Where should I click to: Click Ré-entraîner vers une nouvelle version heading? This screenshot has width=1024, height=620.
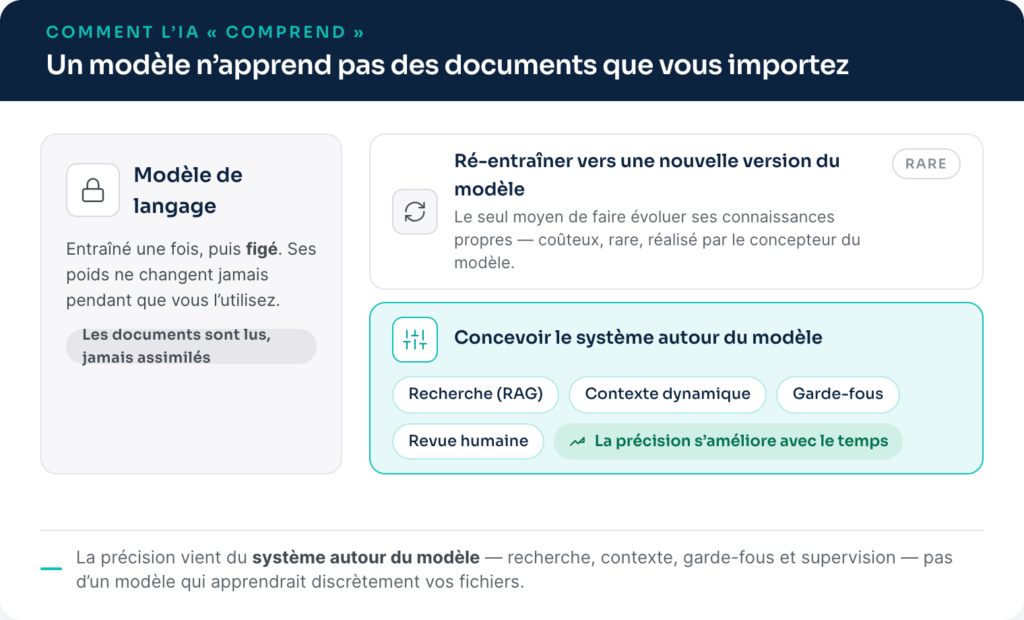click(647, 174)
